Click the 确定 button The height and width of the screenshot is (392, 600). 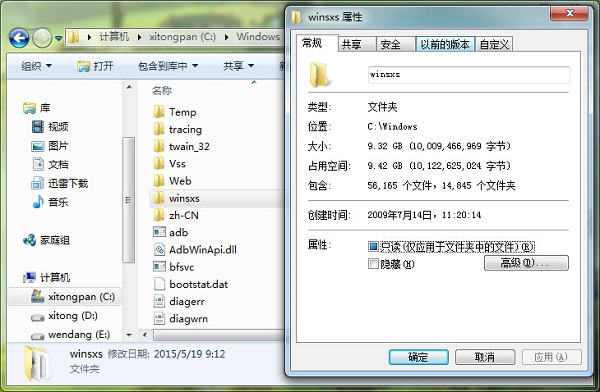coord(419,357)
